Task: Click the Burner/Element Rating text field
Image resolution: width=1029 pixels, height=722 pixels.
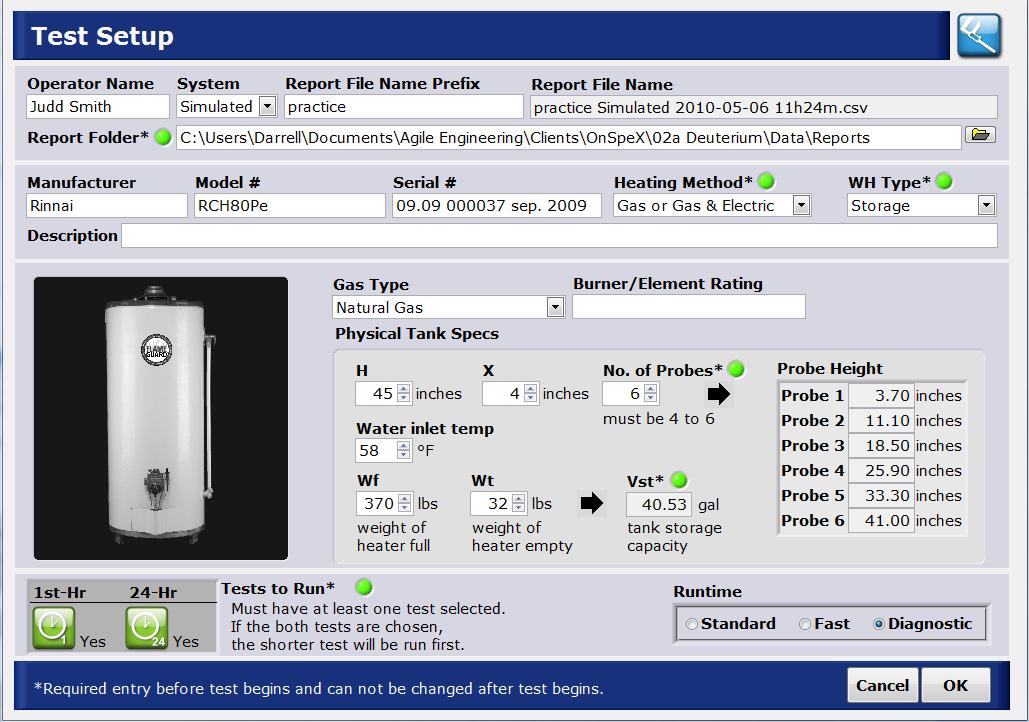Action: 688,307
